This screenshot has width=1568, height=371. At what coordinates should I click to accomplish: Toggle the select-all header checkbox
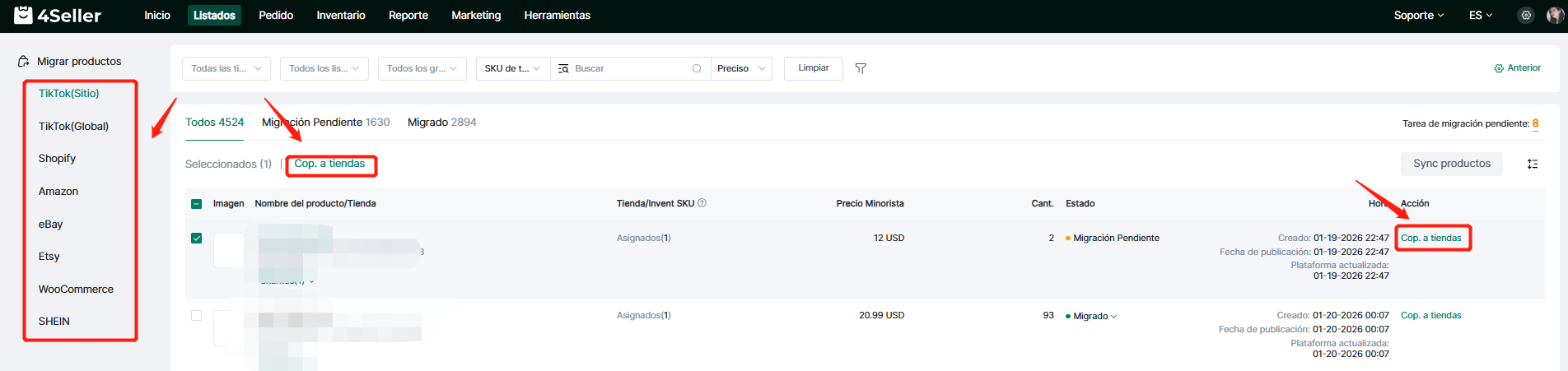tap(197, 204)
